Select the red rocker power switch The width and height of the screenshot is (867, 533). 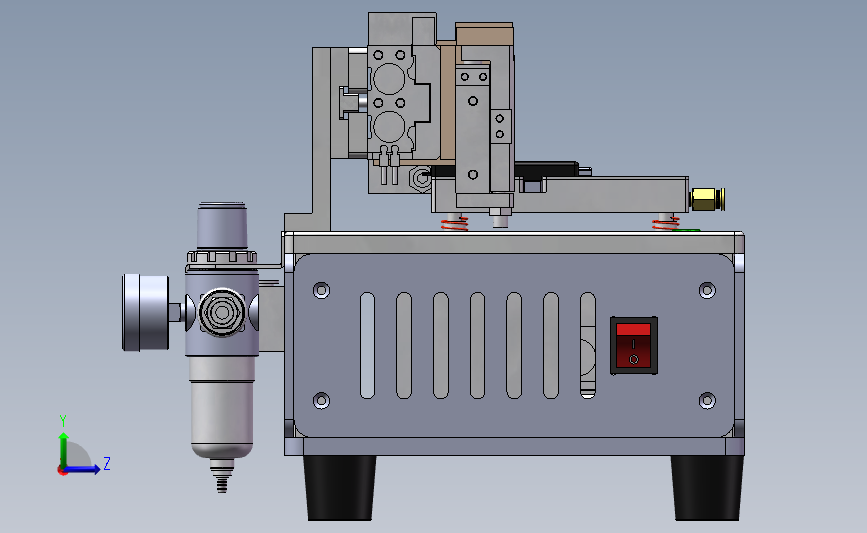tap(634, 346)
